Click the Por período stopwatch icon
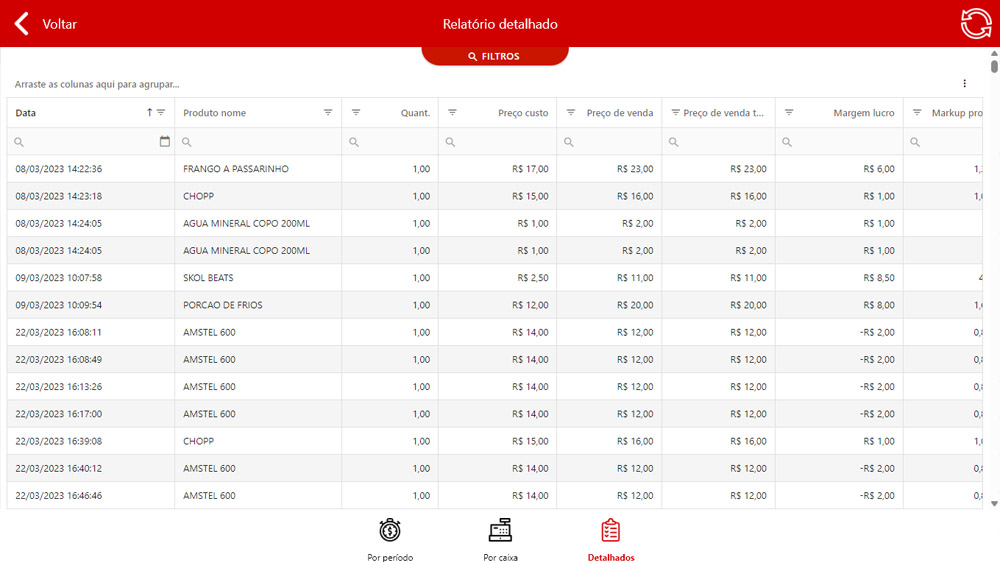The image size is (1000, 562). pyautogui.click(x=390, y=530)
